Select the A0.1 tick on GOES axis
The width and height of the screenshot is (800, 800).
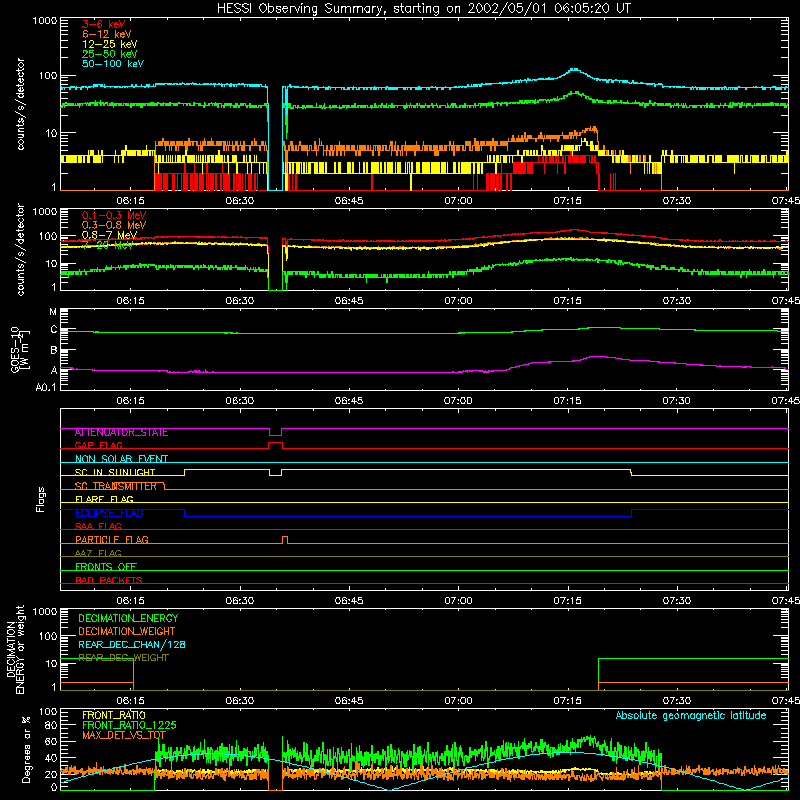[46, 388]
